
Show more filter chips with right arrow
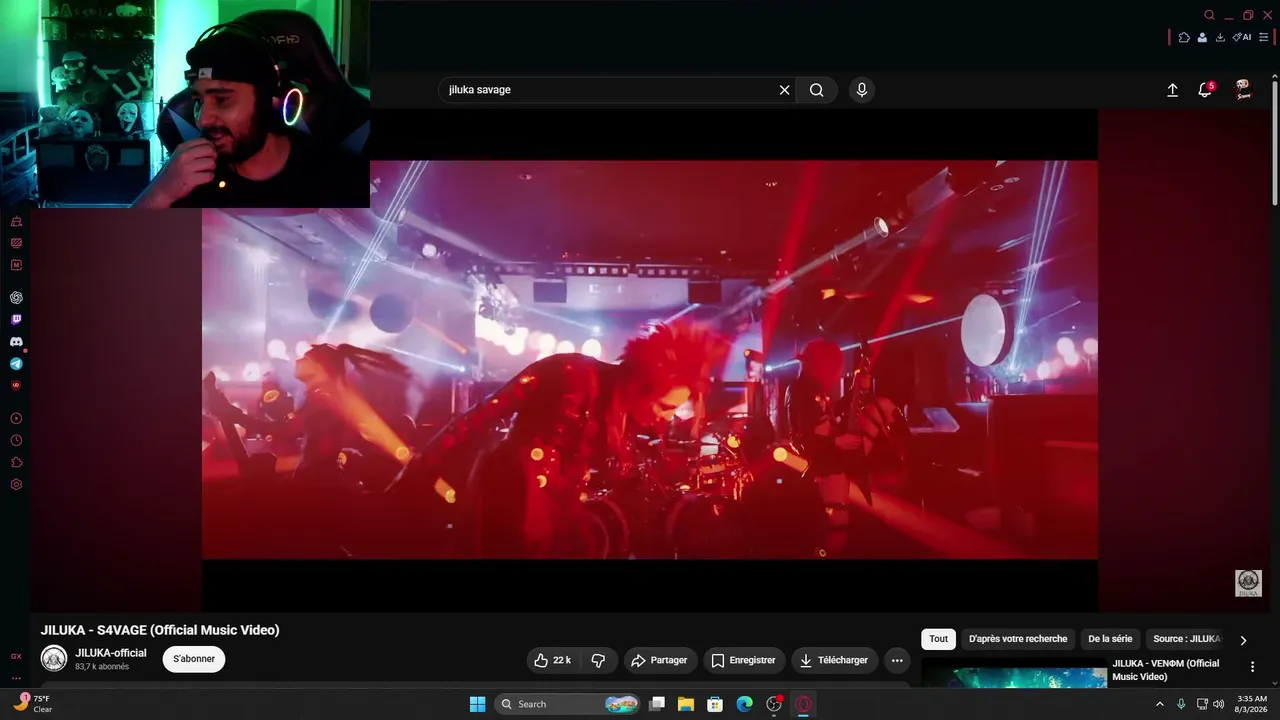[1243, 640]
